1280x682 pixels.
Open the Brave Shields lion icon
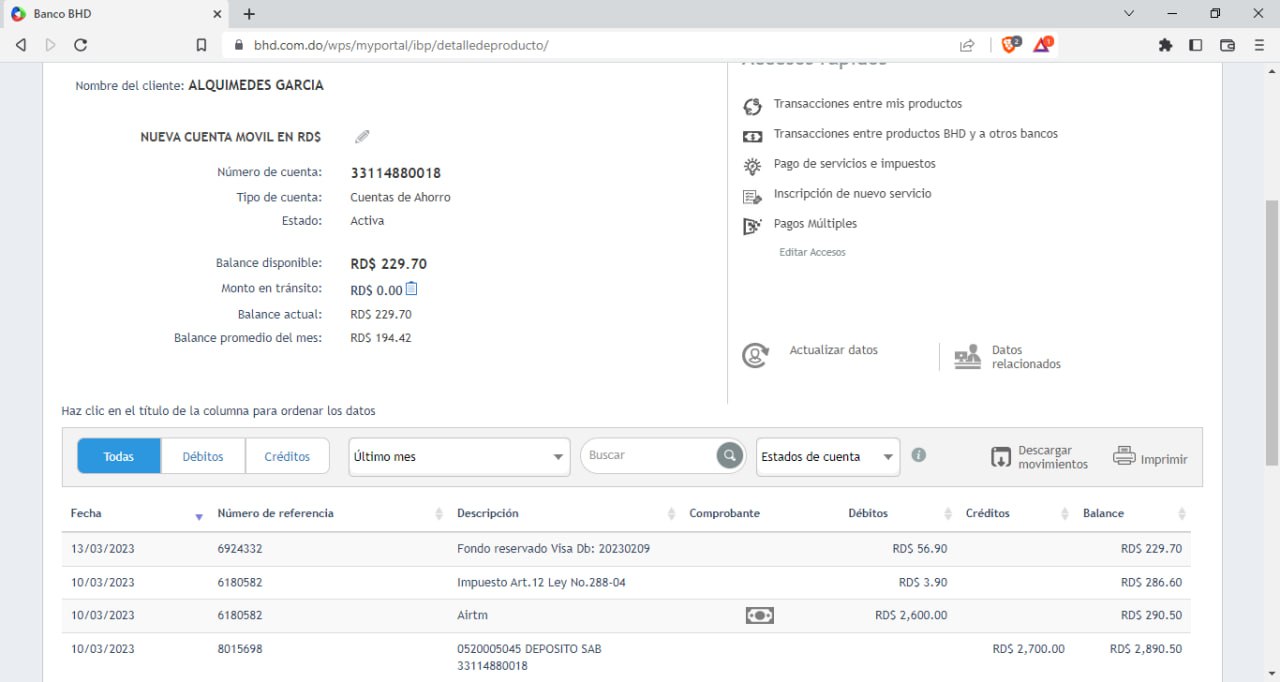(x=1010, y=45)
